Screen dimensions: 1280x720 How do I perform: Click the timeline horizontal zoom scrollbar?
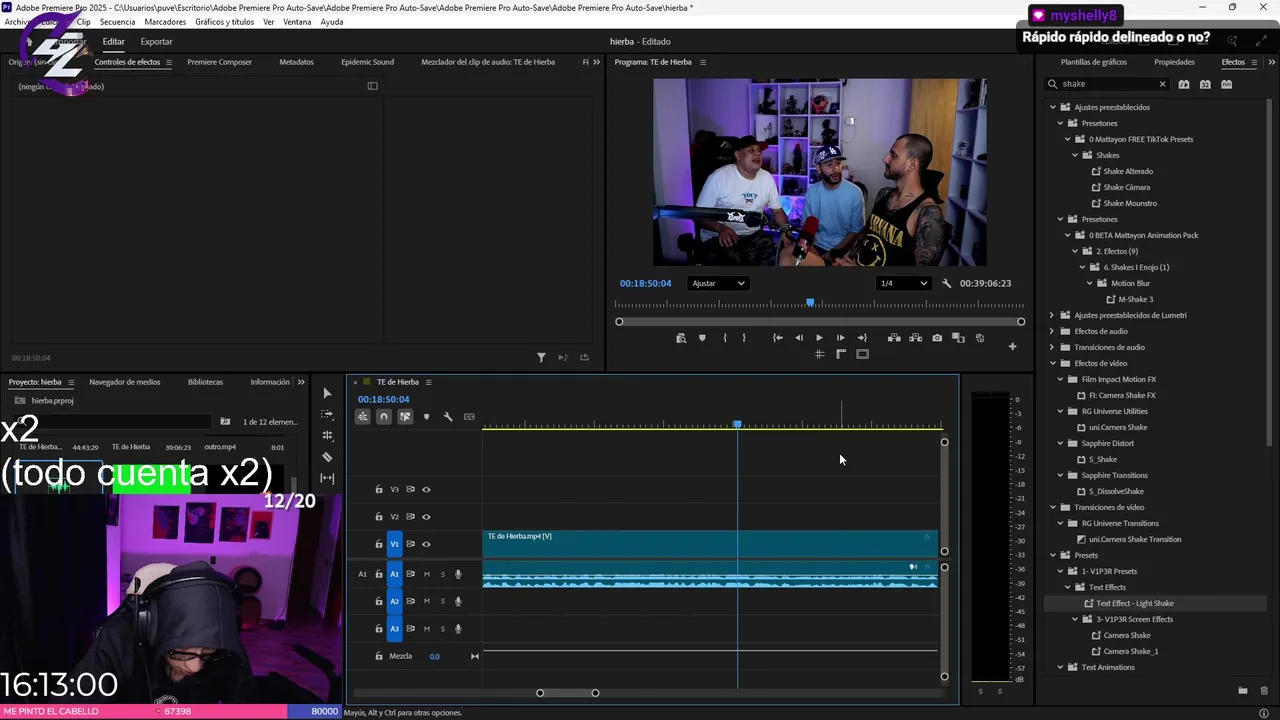pyautogui.click(x=567, y=693)
